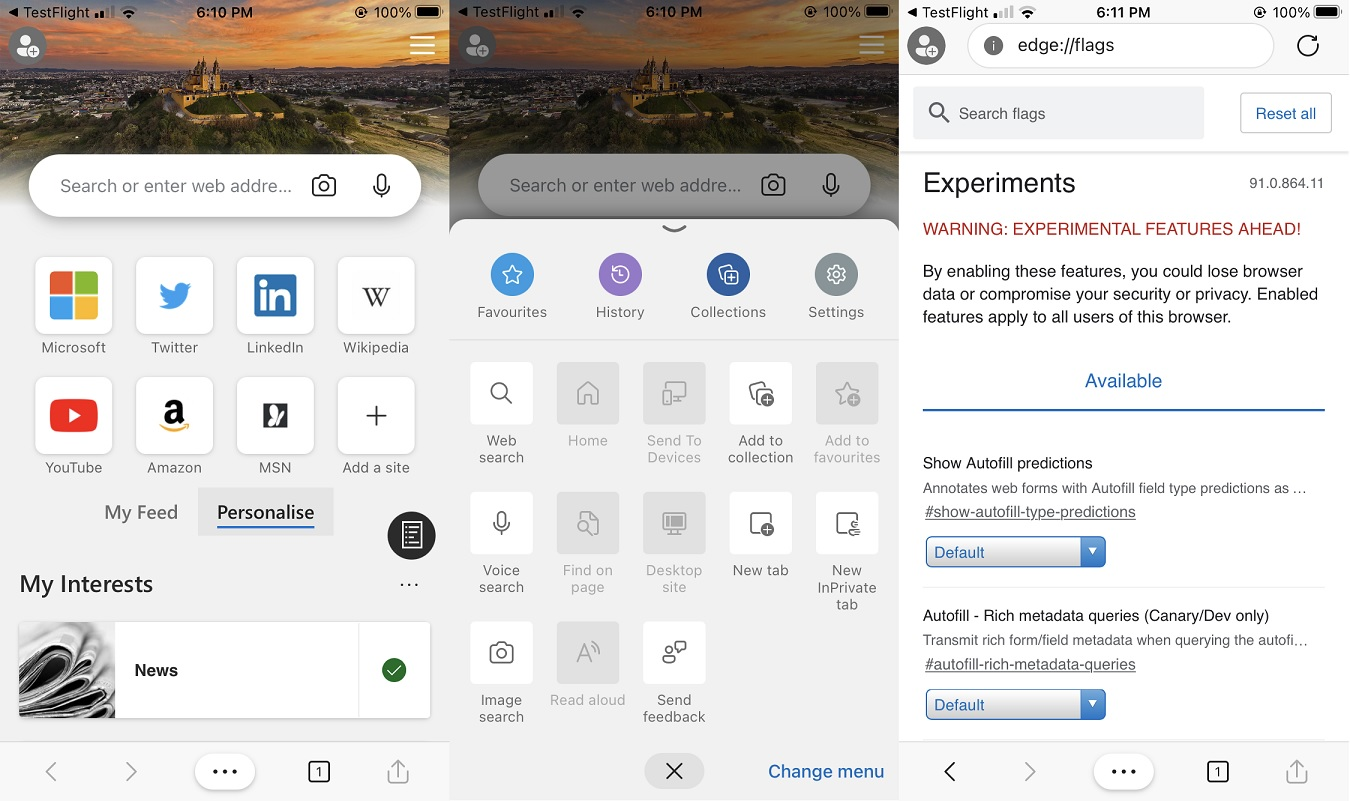Image resolution: width=1350 pixels, height=801 pixels.
Task: Tap the Change menu link
Action: pos(826,771)
